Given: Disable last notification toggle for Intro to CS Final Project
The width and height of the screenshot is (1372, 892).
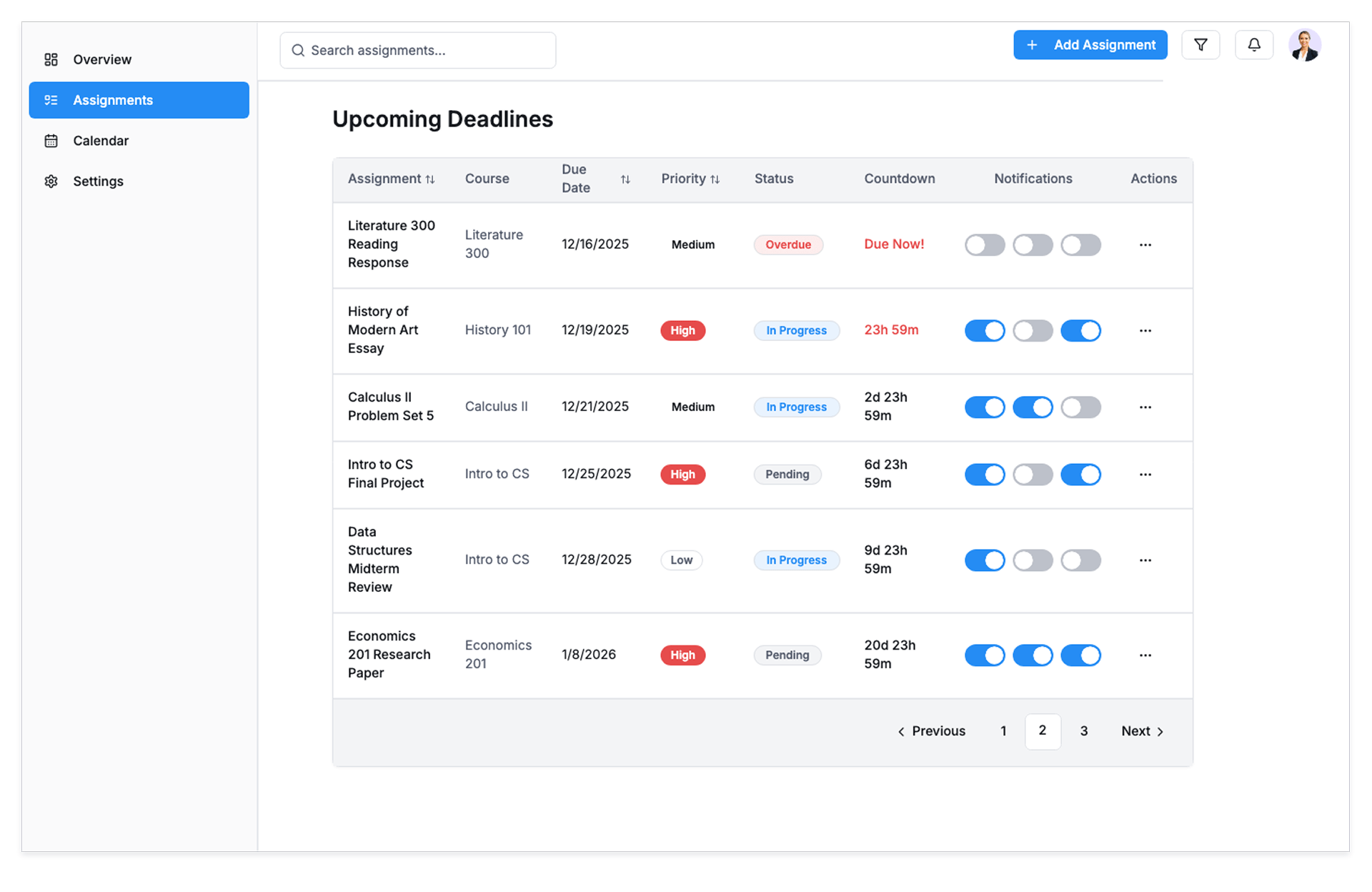Looking at the screenshot, I should pos(1080,475).
